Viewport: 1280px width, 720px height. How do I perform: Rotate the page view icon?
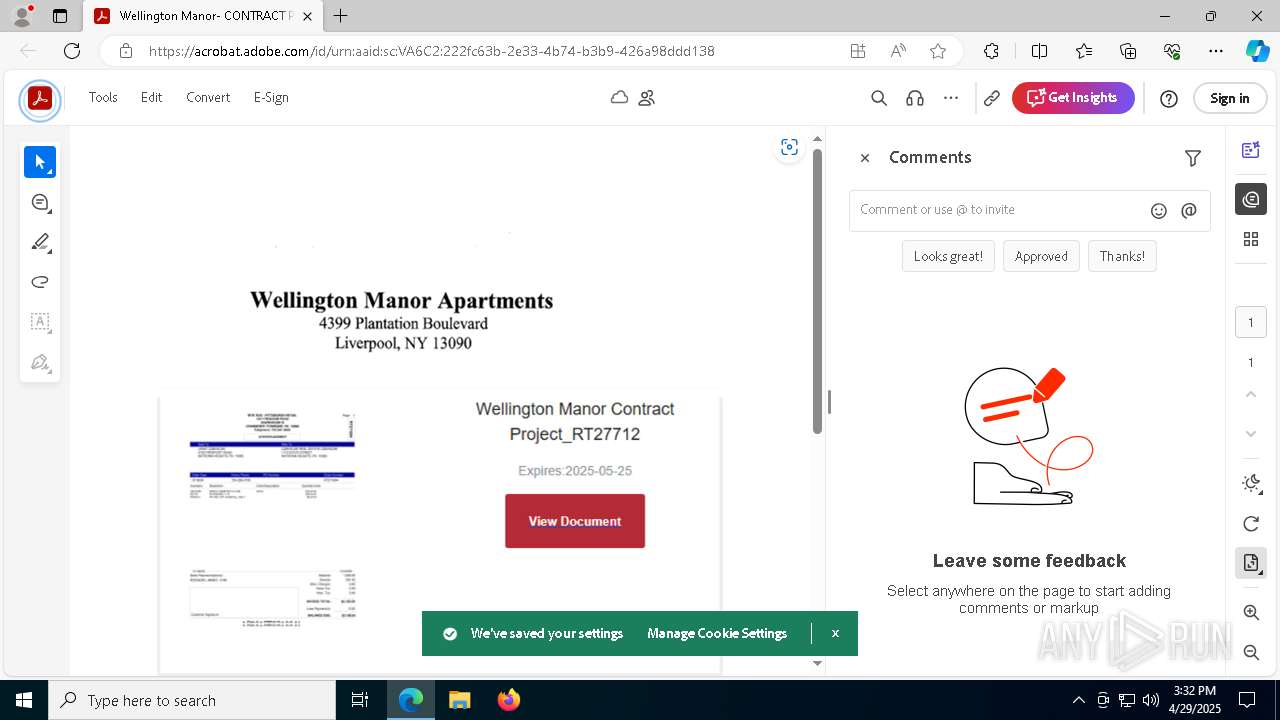[1251, 524]
